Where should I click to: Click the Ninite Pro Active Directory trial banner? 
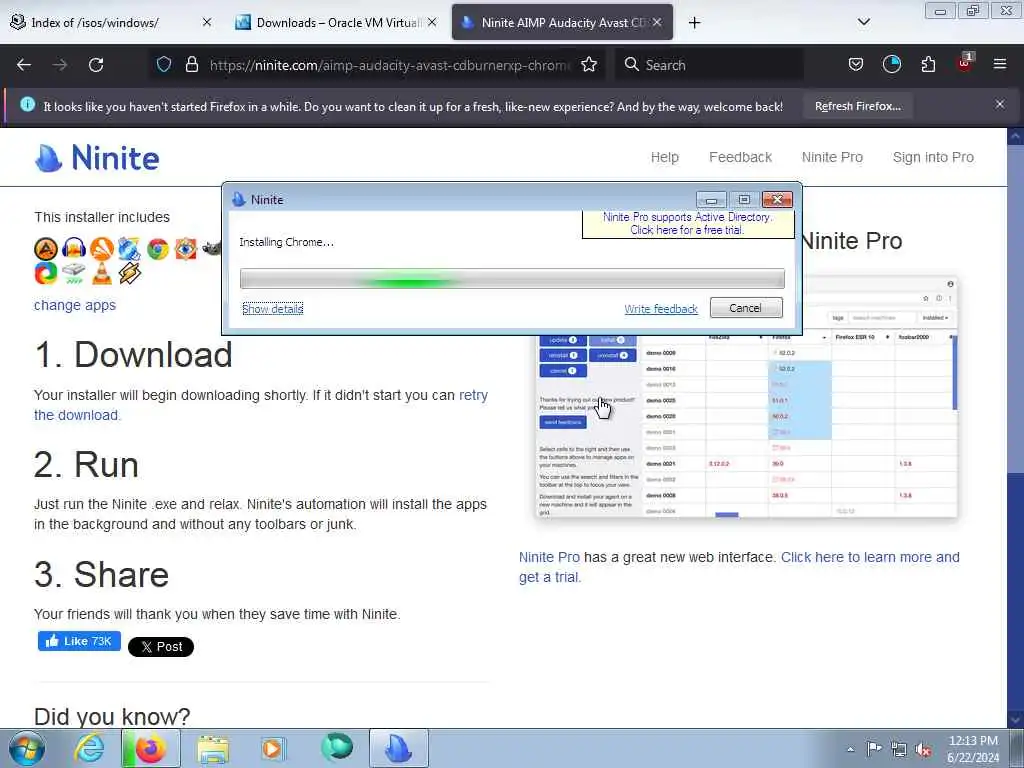[687, 223]
